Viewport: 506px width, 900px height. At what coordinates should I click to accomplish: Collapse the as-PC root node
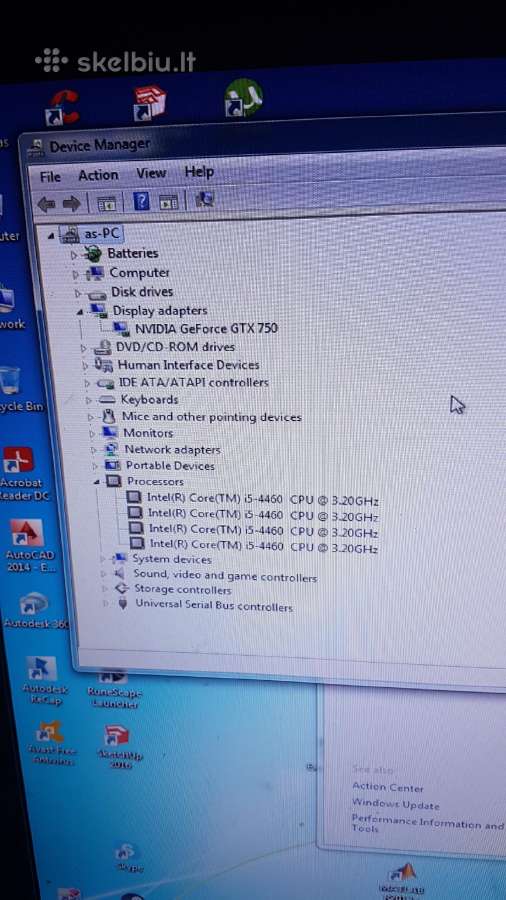pos(51,236)
